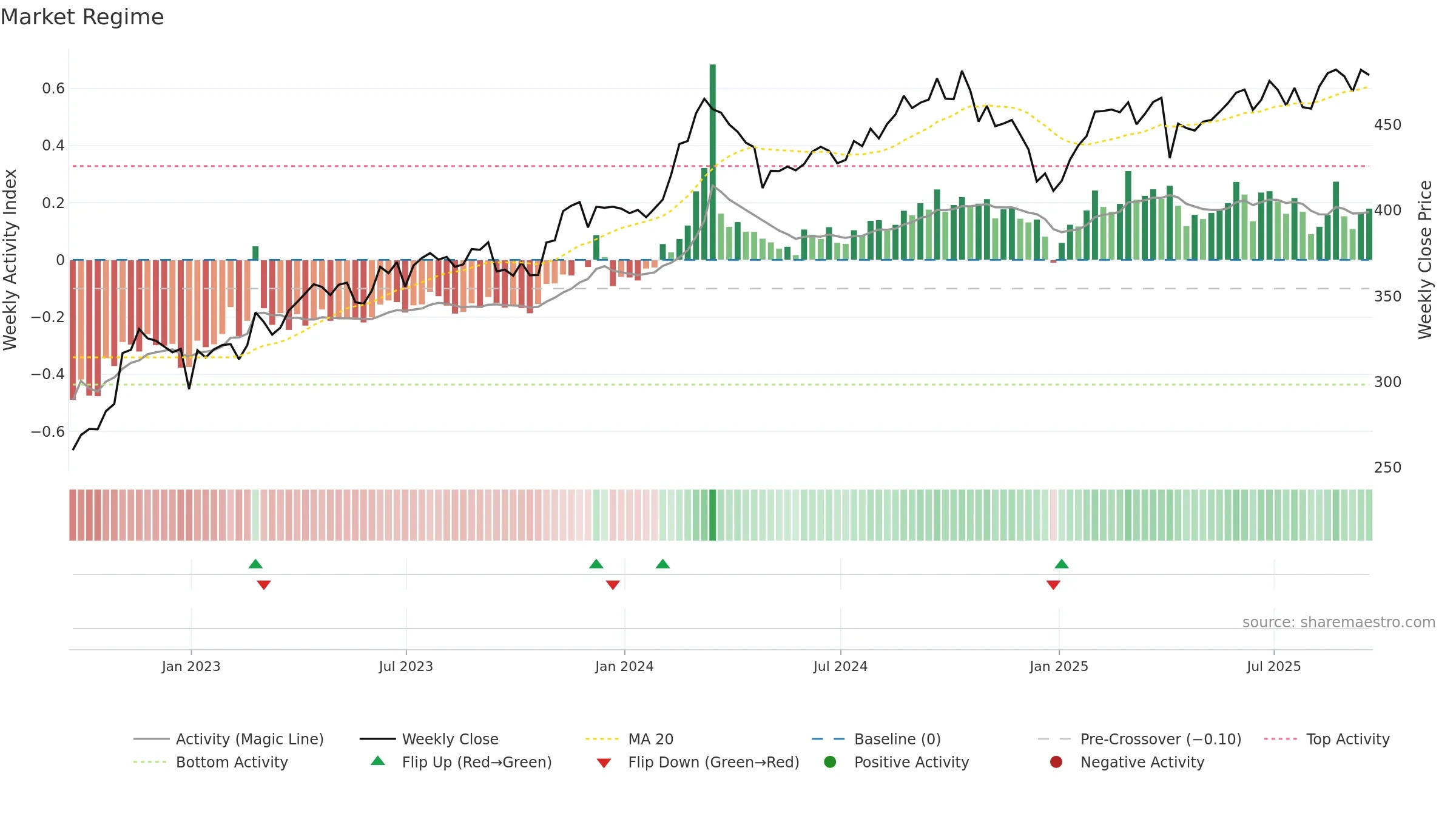Screen dimensions: 1456x819
Task: Click the green flip-up marker in February 2024
Action: click(x=662, y=564)
